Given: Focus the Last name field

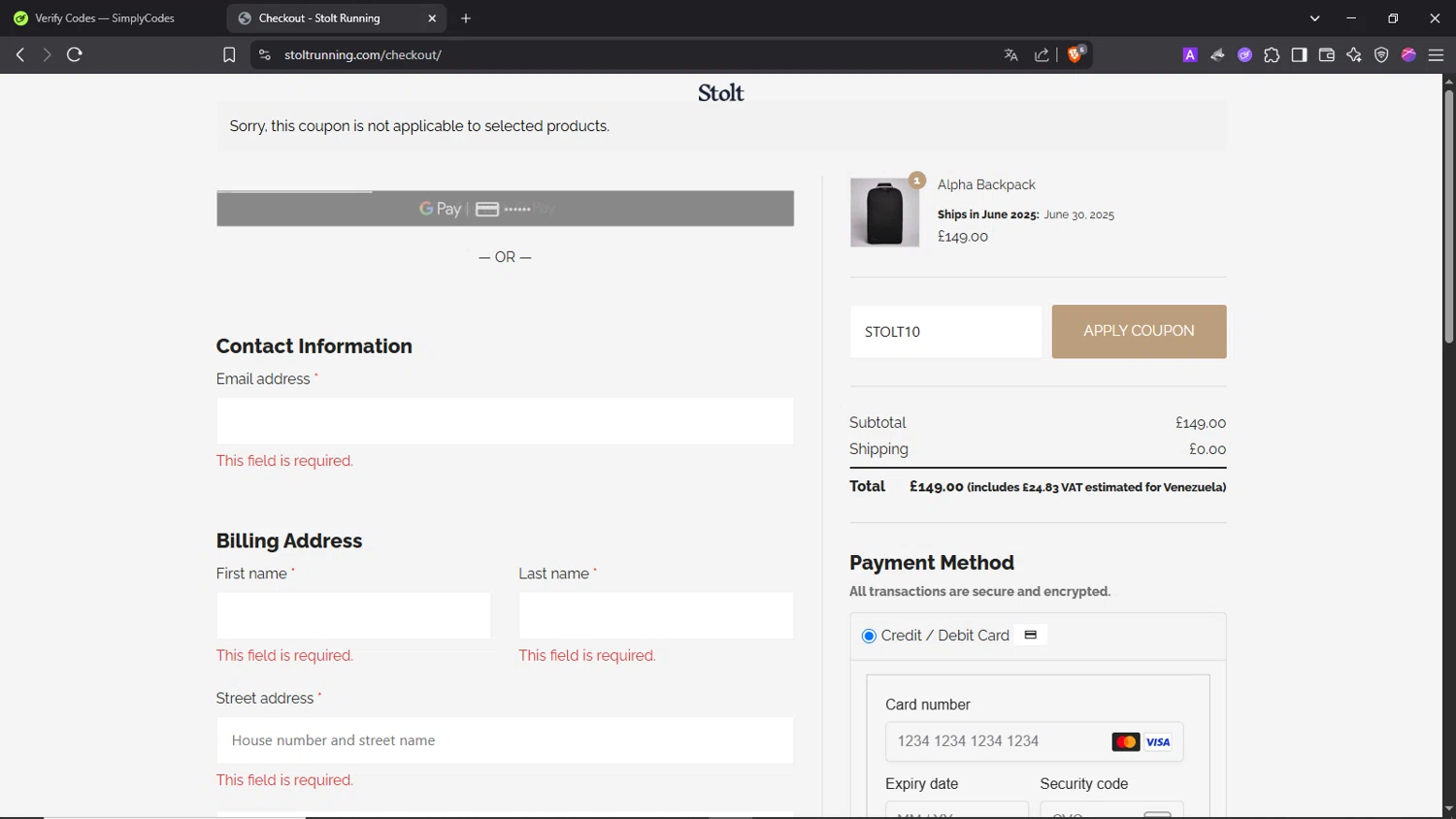Looking at the screenshot, I should (x=656, y=616).
